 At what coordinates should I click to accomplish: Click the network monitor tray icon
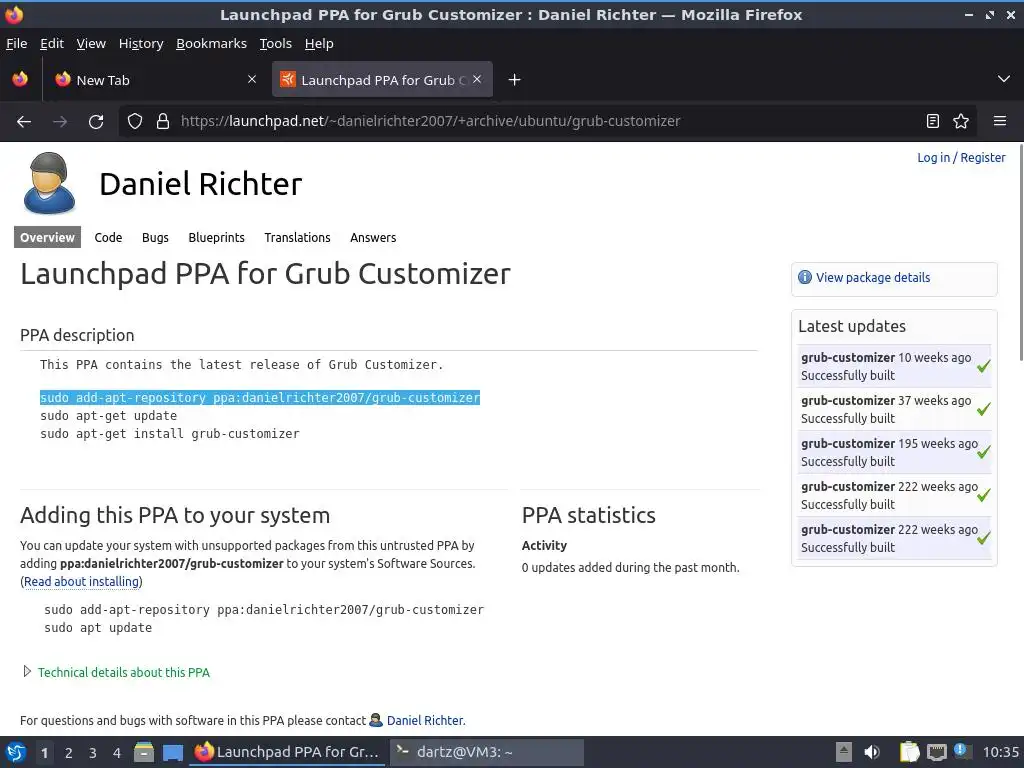936,752
